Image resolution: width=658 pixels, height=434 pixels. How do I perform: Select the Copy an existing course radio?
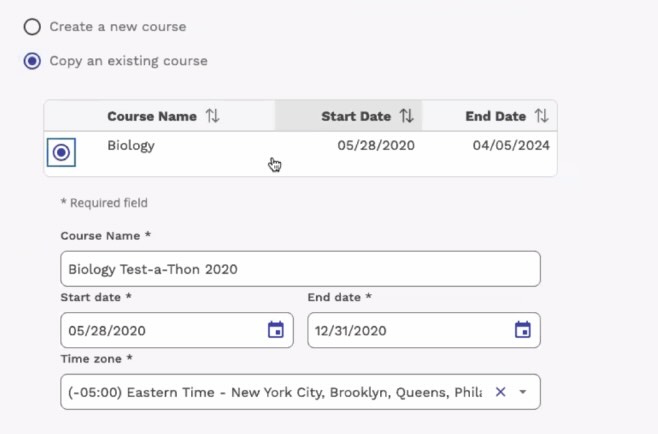click(32, 61)
